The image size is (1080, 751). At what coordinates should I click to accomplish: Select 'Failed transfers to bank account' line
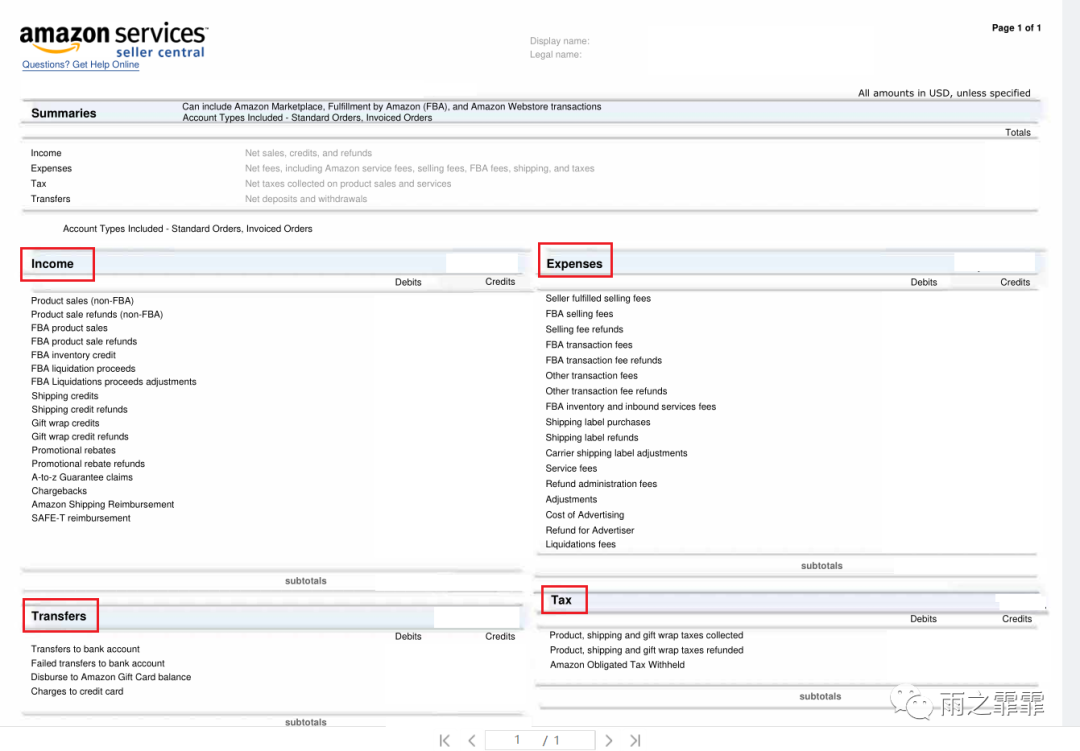tap(98, 663)
